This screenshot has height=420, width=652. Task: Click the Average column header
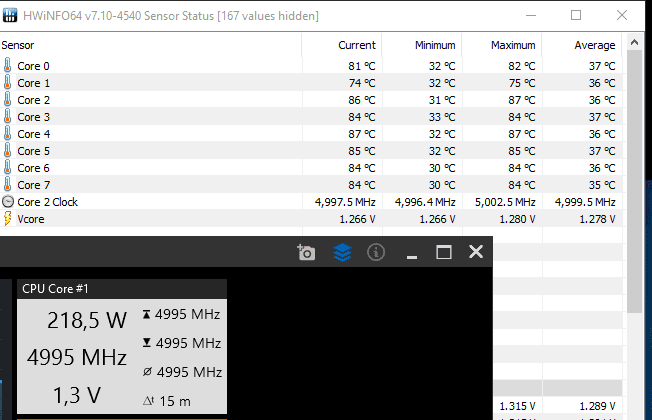point(595,45)
